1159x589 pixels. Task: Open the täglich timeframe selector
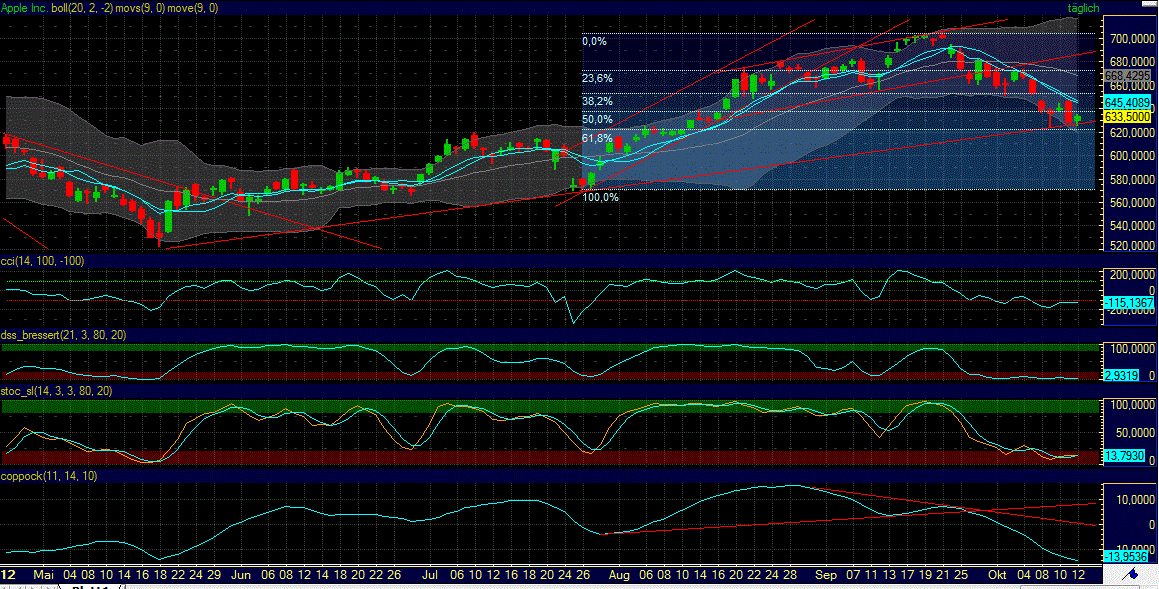[1082, 7]
